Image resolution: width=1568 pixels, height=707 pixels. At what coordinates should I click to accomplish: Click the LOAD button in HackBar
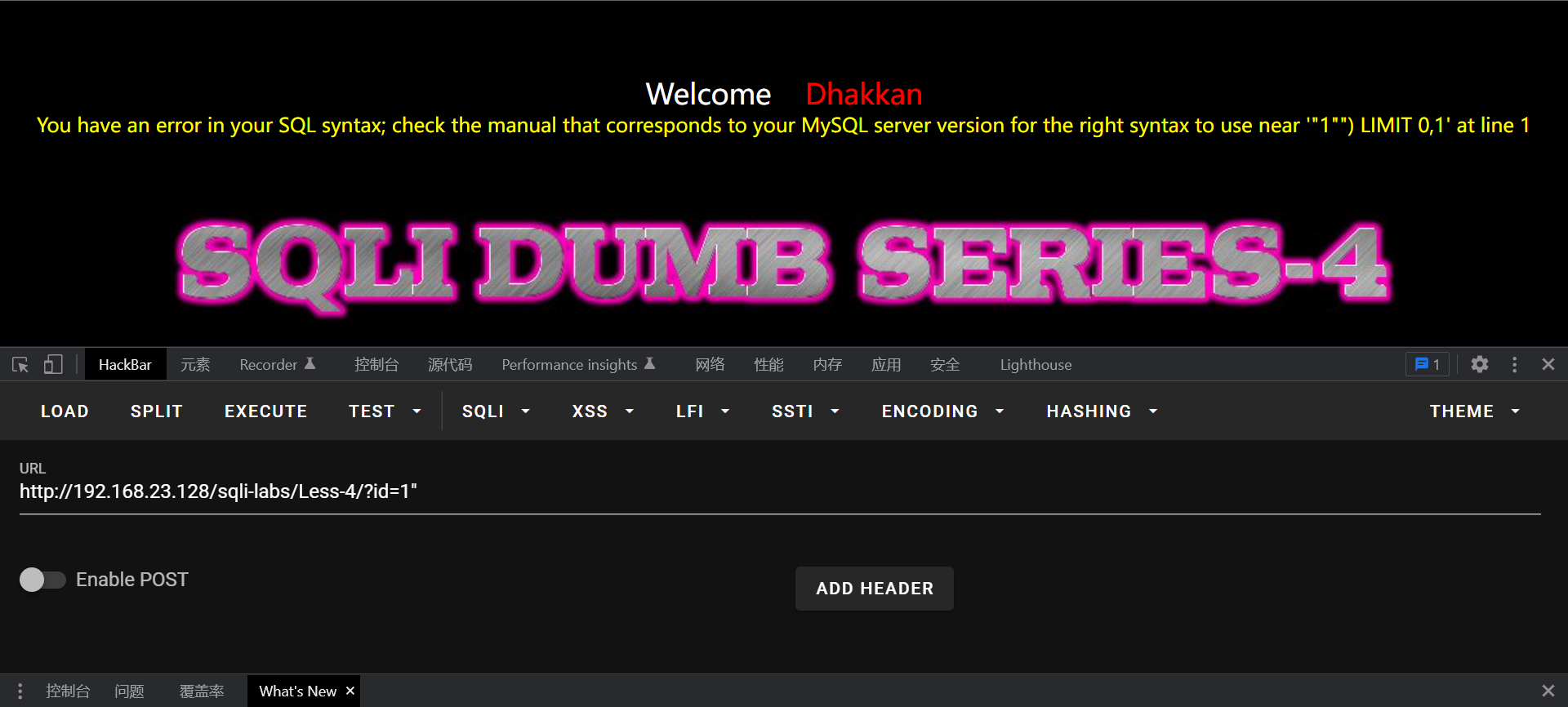click(x=65, y=411)
